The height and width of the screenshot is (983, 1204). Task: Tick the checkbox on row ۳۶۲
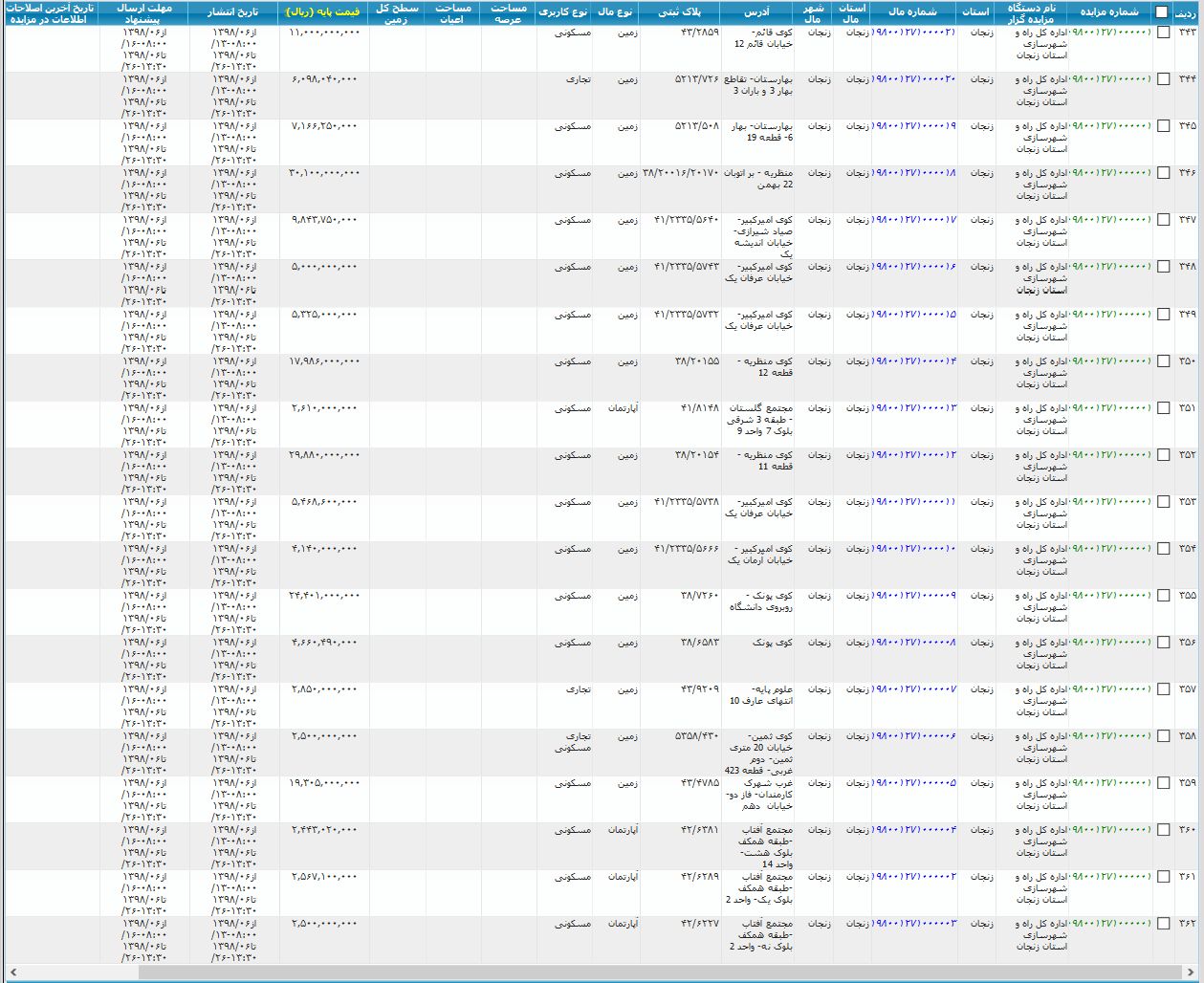pos(1163,924)
